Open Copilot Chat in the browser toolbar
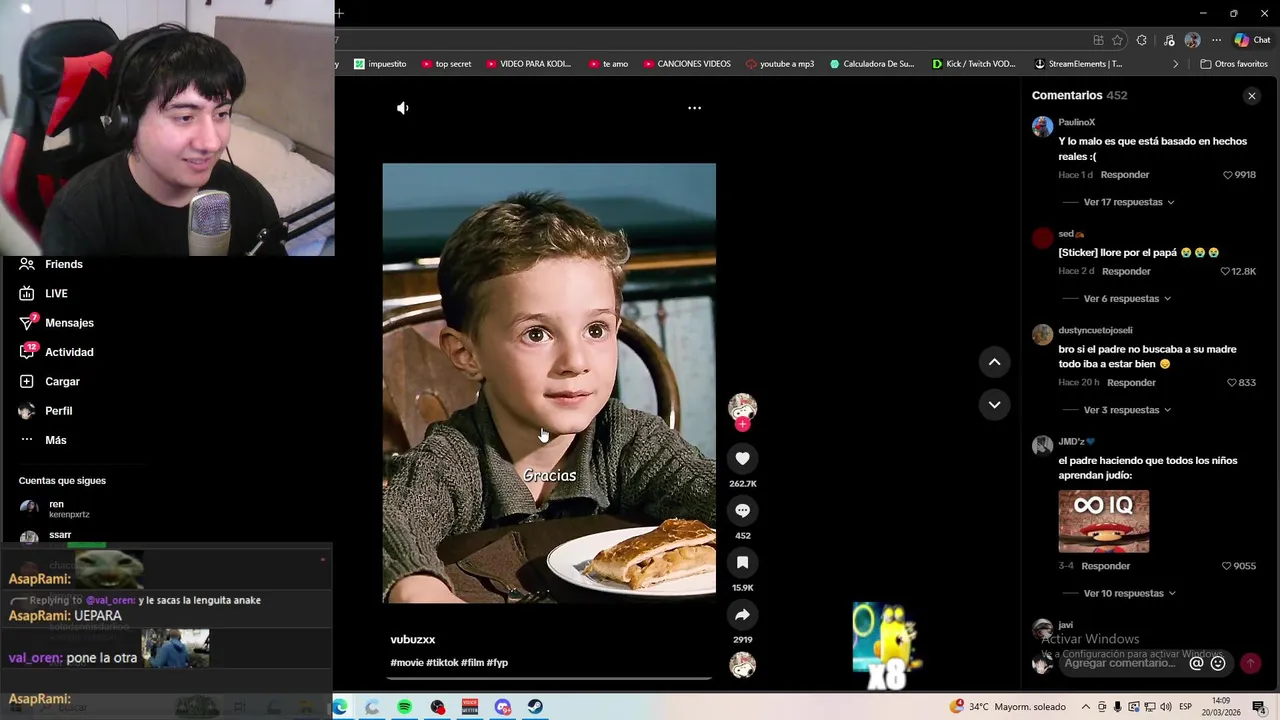This screenshot has width=1280, height=720. point(1252,40)
